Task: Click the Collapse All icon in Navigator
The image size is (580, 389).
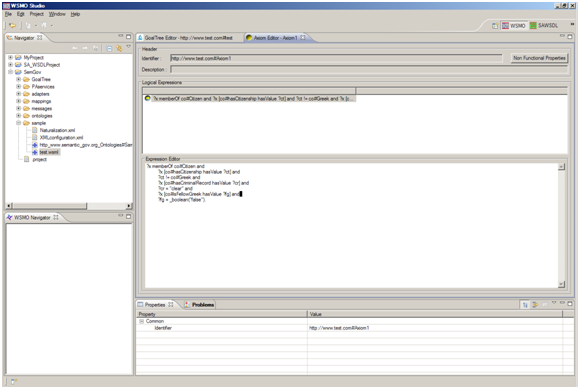Action: click(109, 48)
